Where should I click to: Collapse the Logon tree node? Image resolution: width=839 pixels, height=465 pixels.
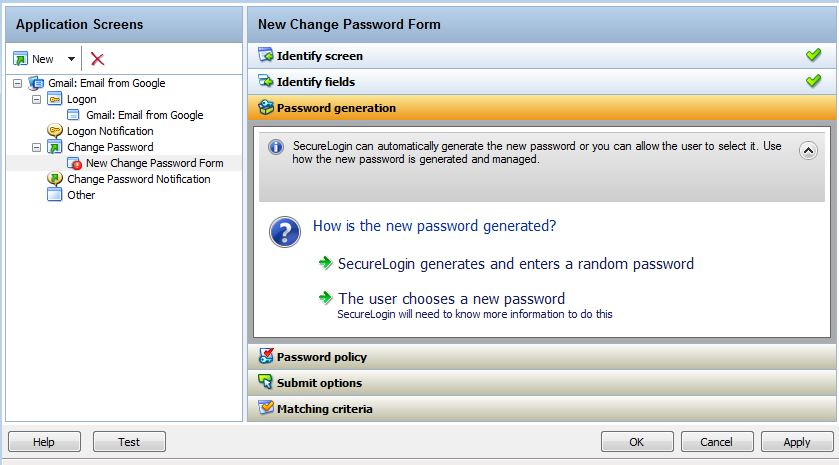36,99
